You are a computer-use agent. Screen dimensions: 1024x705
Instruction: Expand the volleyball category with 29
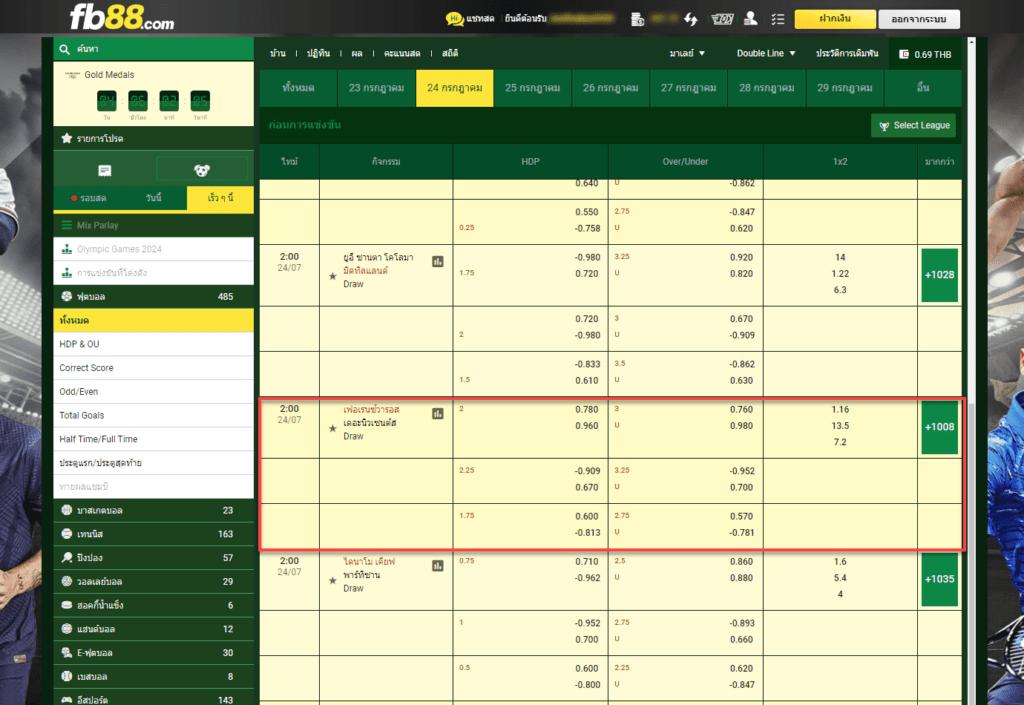[153, 581]
